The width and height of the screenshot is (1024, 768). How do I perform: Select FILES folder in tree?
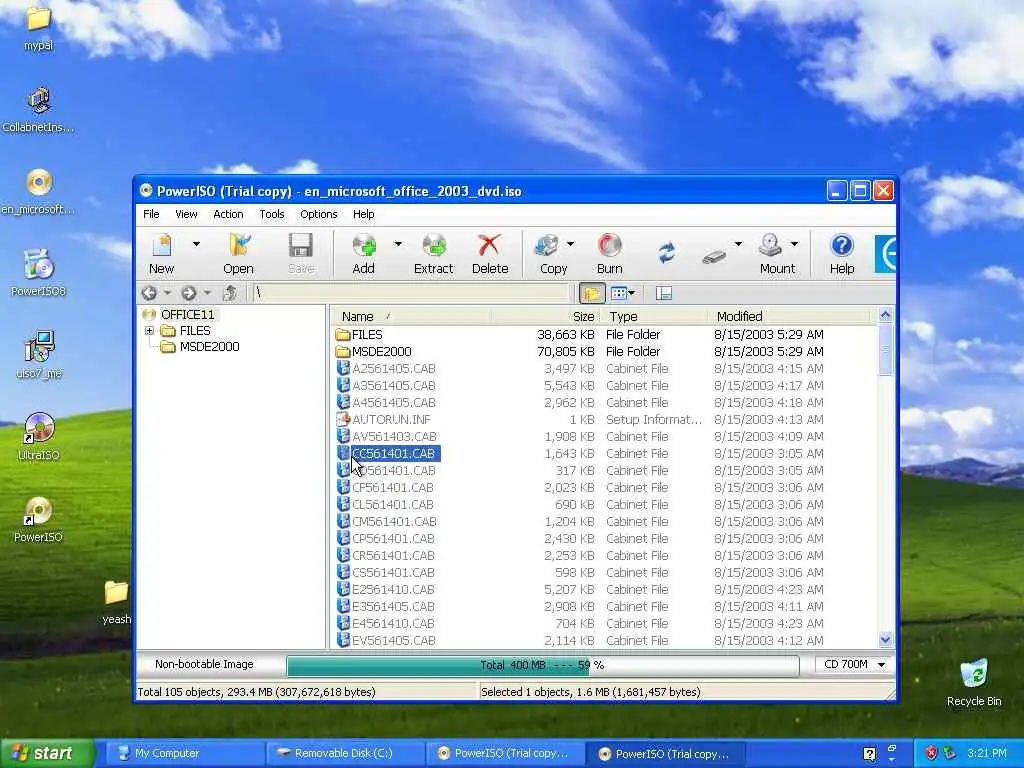click(195, 331)
